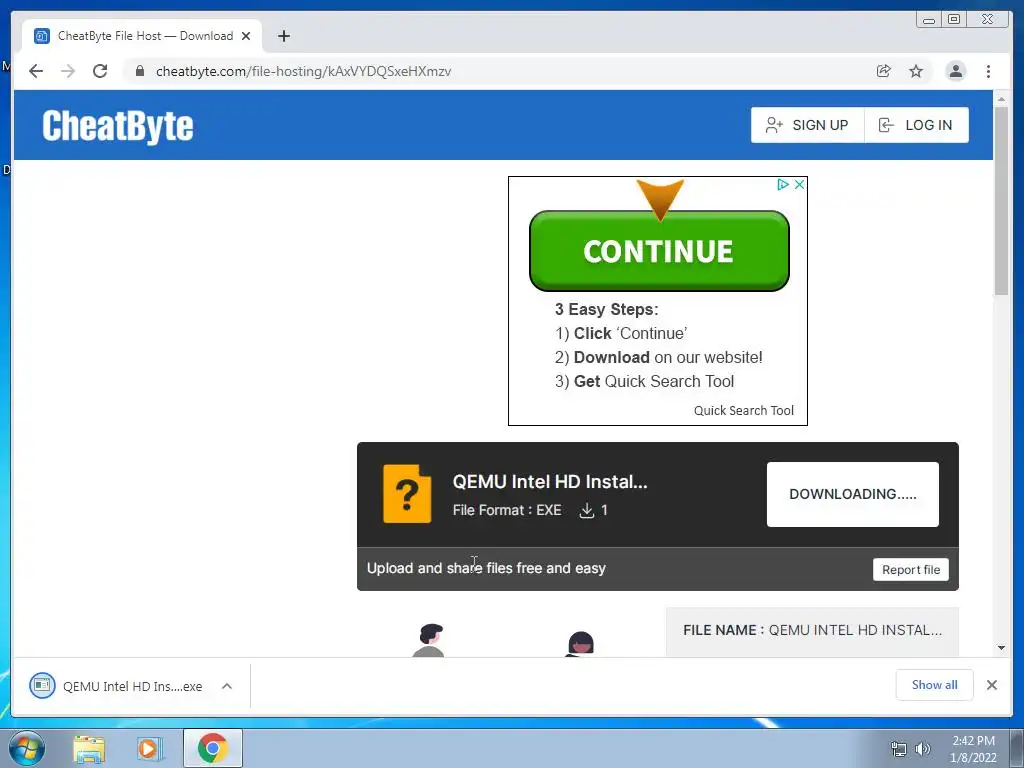1024x768 pixels.
Task: Click the DOWNLOADING..... button
Action: pyautogui.click(x=852, y=494)
